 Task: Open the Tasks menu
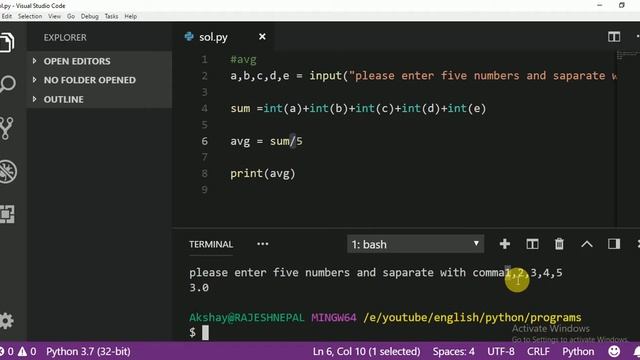pos(111,16)
